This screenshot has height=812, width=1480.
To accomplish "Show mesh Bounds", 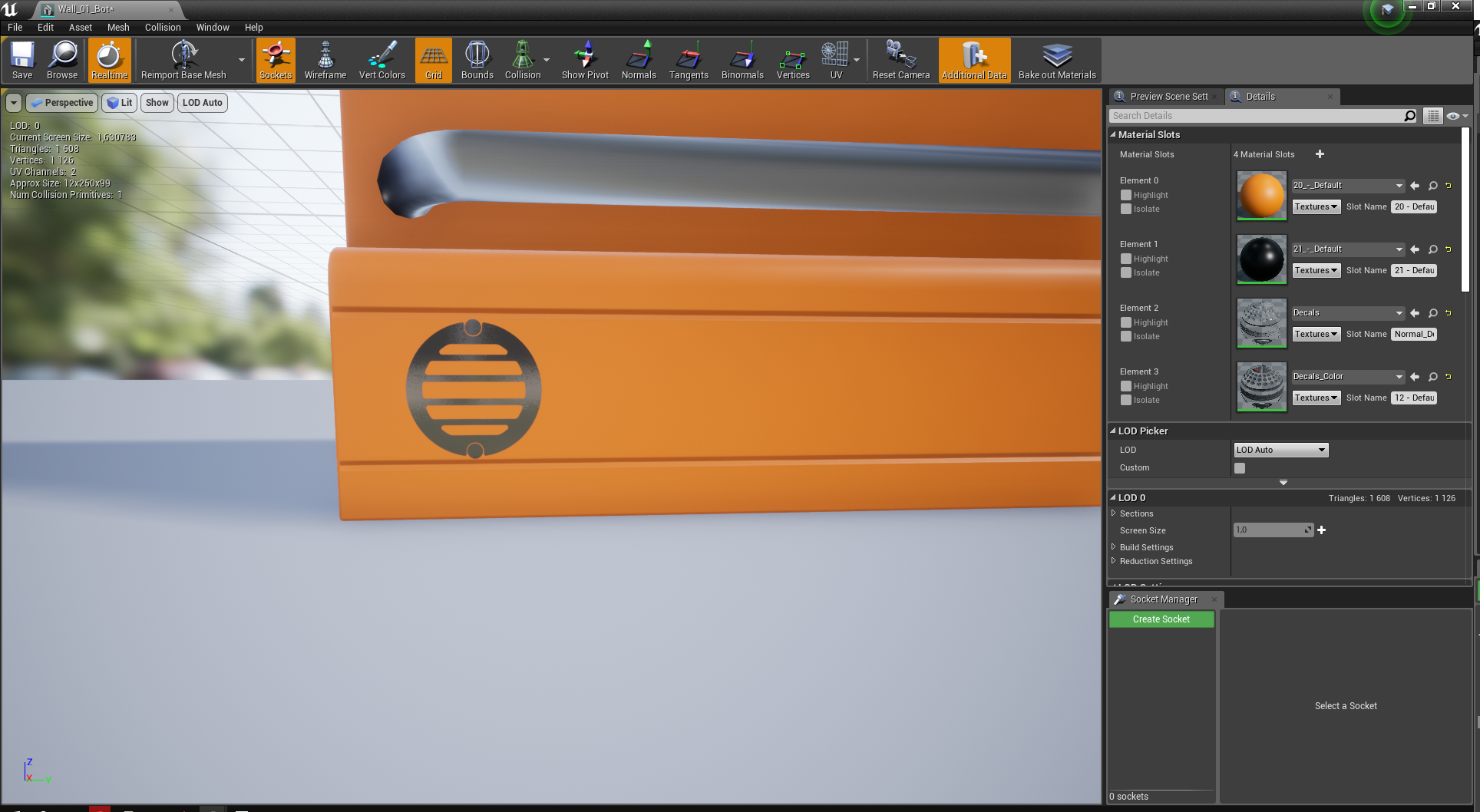I will click(x=477, y=60).
